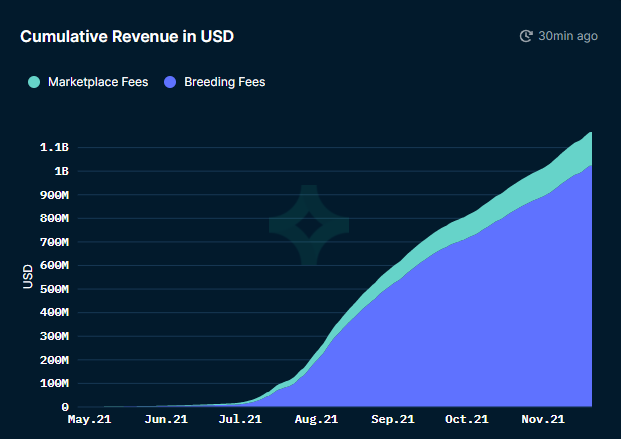Screen dimensions: 621x439
Task: Click the watermark logo in chart center
Action: click(309, 225)
